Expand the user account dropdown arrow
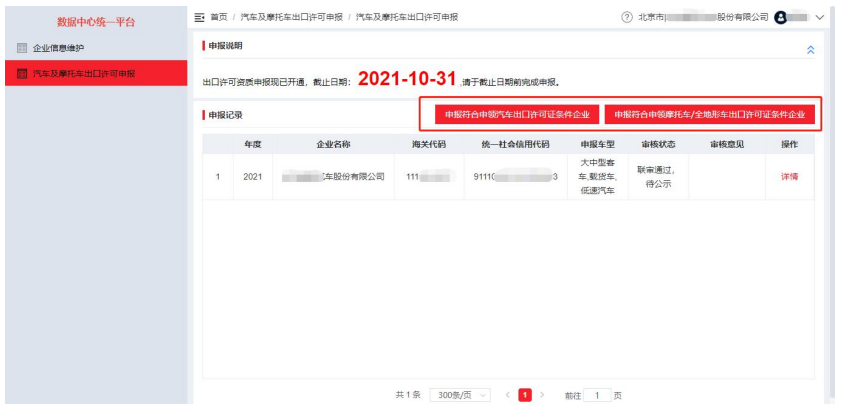This screenshot has width=857, height=404. coord(819,17)
